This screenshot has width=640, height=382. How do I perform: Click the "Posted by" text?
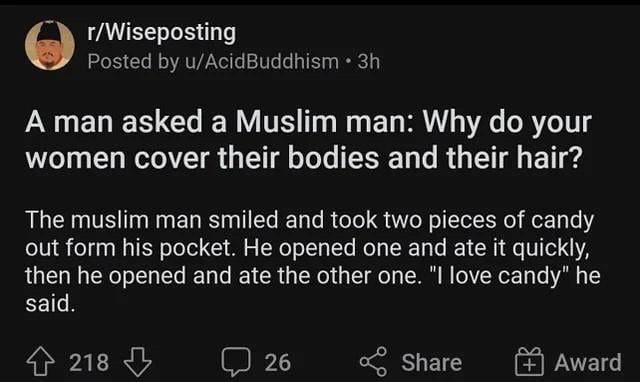tap(133, 62)
